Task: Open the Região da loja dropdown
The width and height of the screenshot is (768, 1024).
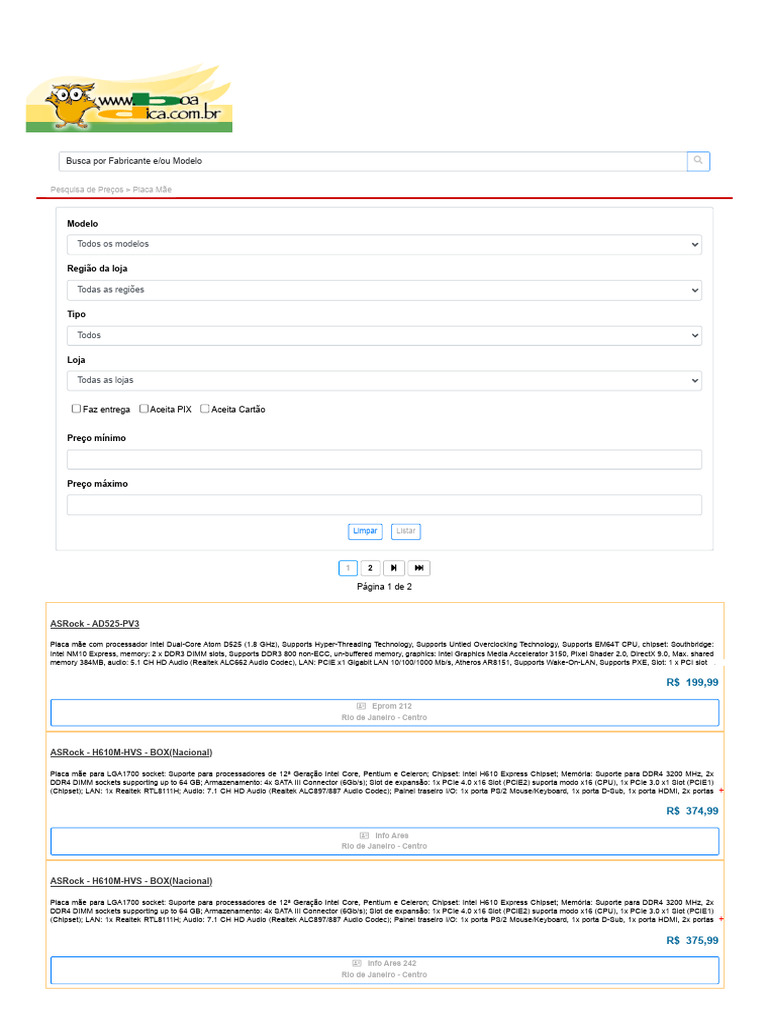Action: tap(384, 290)
